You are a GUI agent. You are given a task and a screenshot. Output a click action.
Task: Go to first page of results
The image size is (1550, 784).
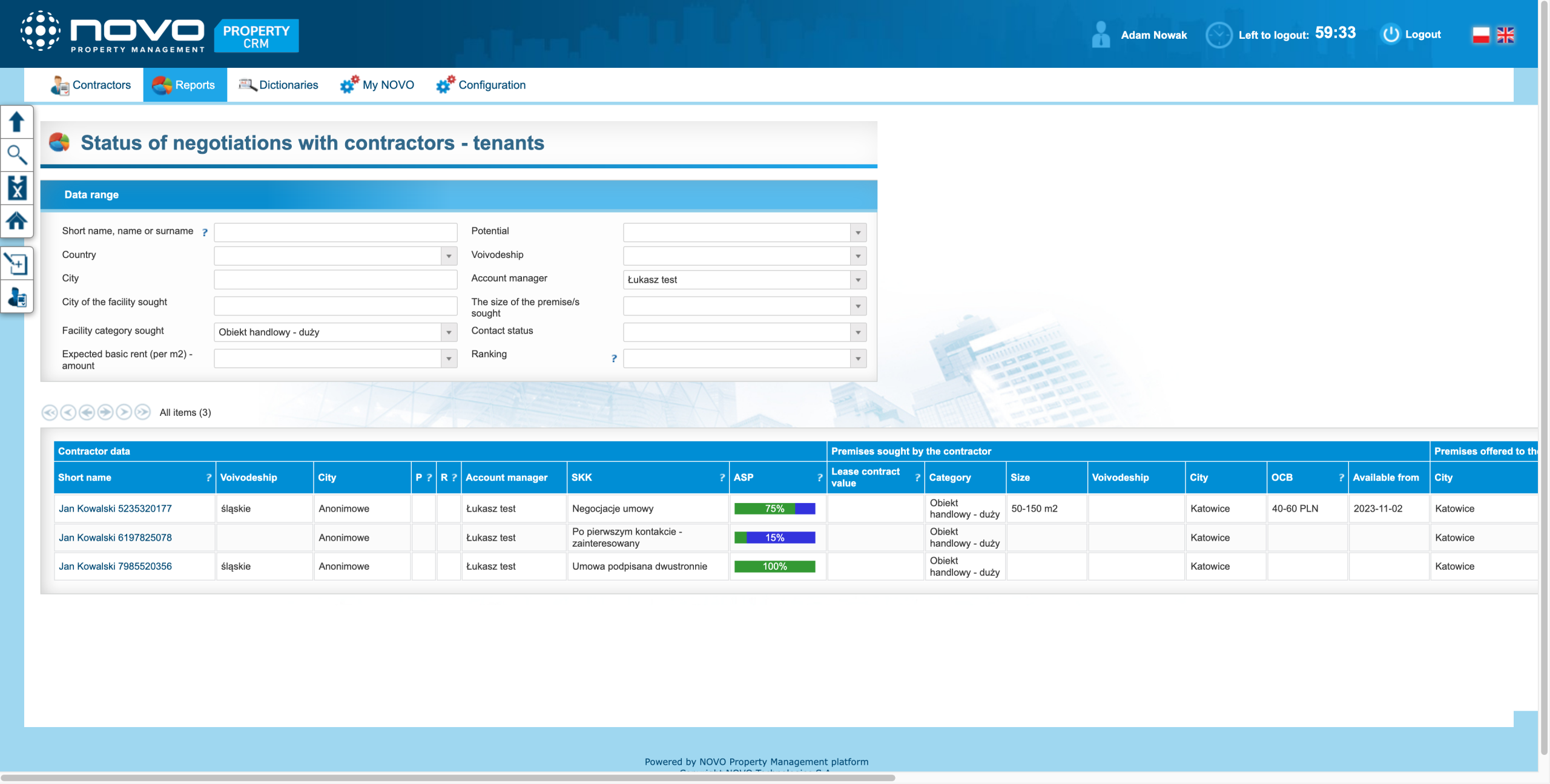point(49,412)
